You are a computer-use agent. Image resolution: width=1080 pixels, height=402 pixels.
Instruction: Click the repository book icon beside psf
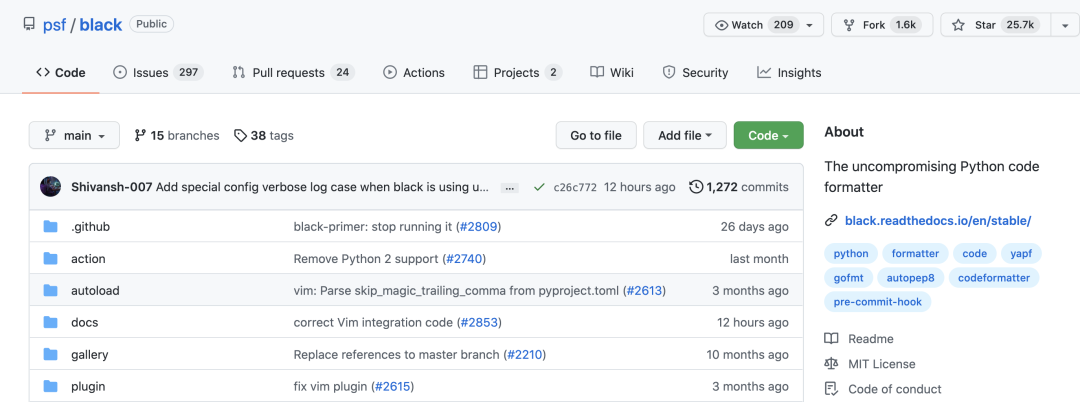point(29,25)
